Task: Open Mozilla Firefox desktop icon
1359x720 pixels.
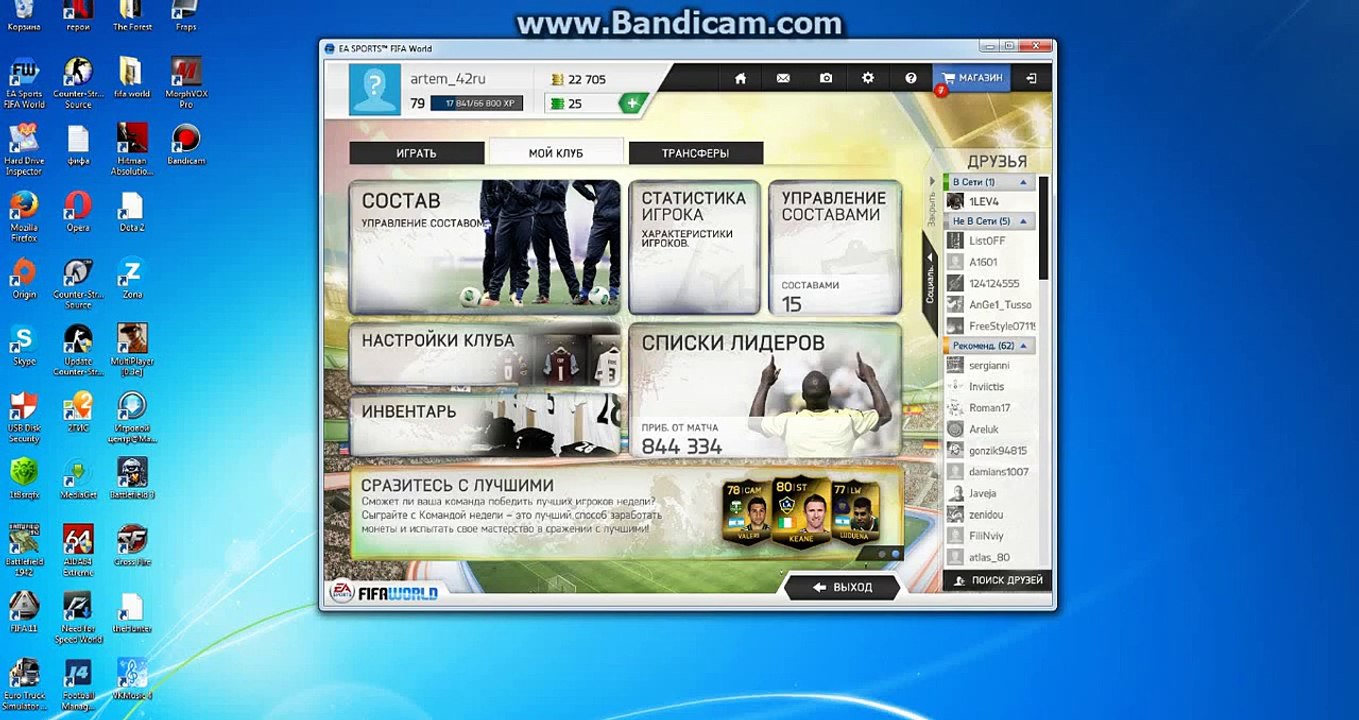Action: pos(24,216)
